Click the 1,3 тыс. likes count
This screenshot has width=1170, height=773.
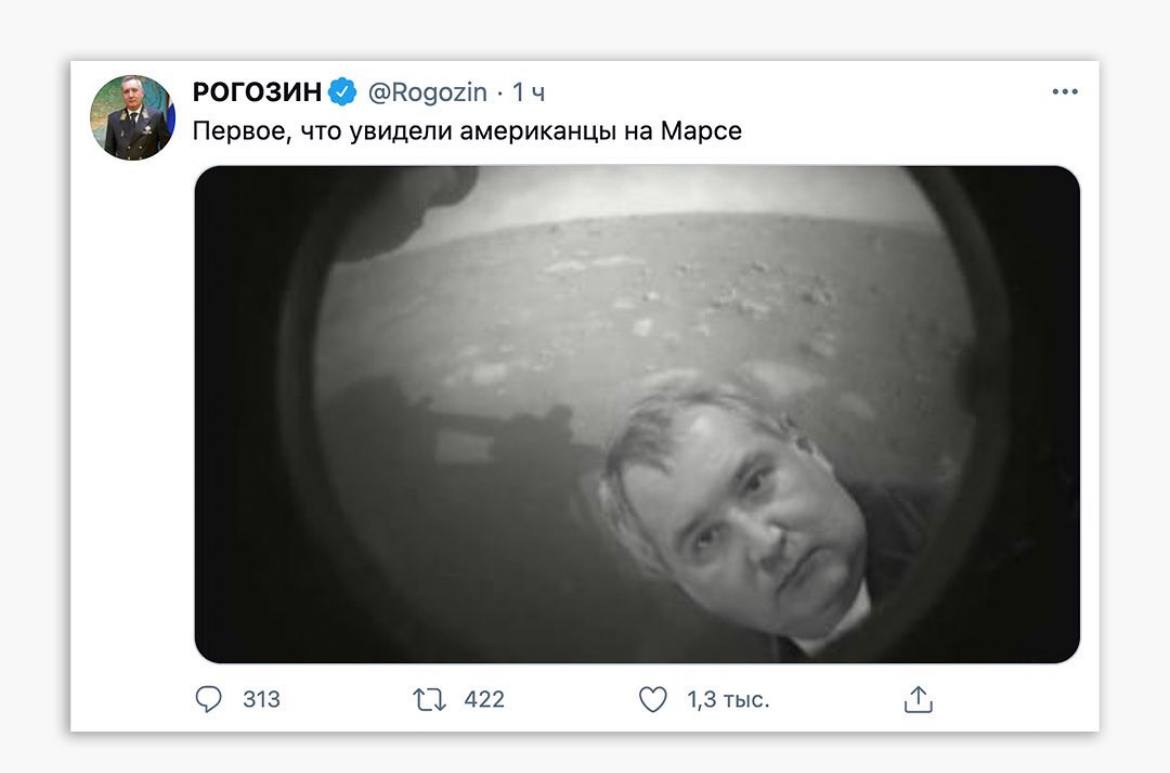(728, 699)
